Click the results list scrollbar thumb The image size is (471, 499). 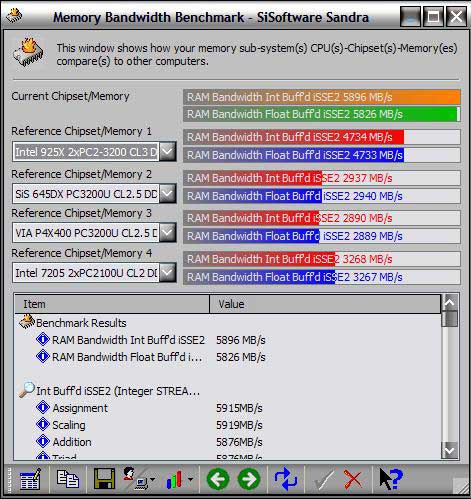450,319
